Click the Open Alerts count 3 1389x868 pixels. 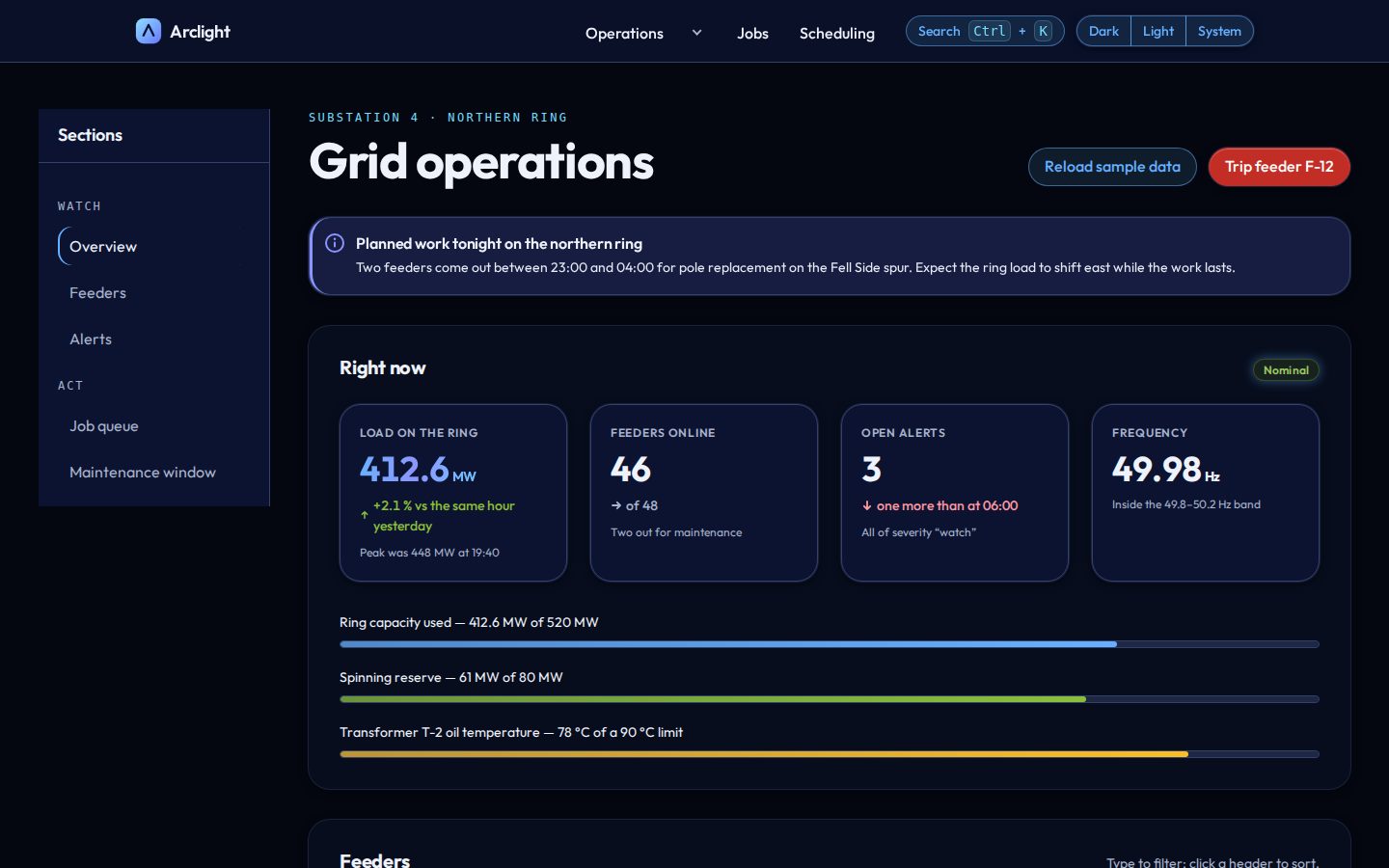871,470
